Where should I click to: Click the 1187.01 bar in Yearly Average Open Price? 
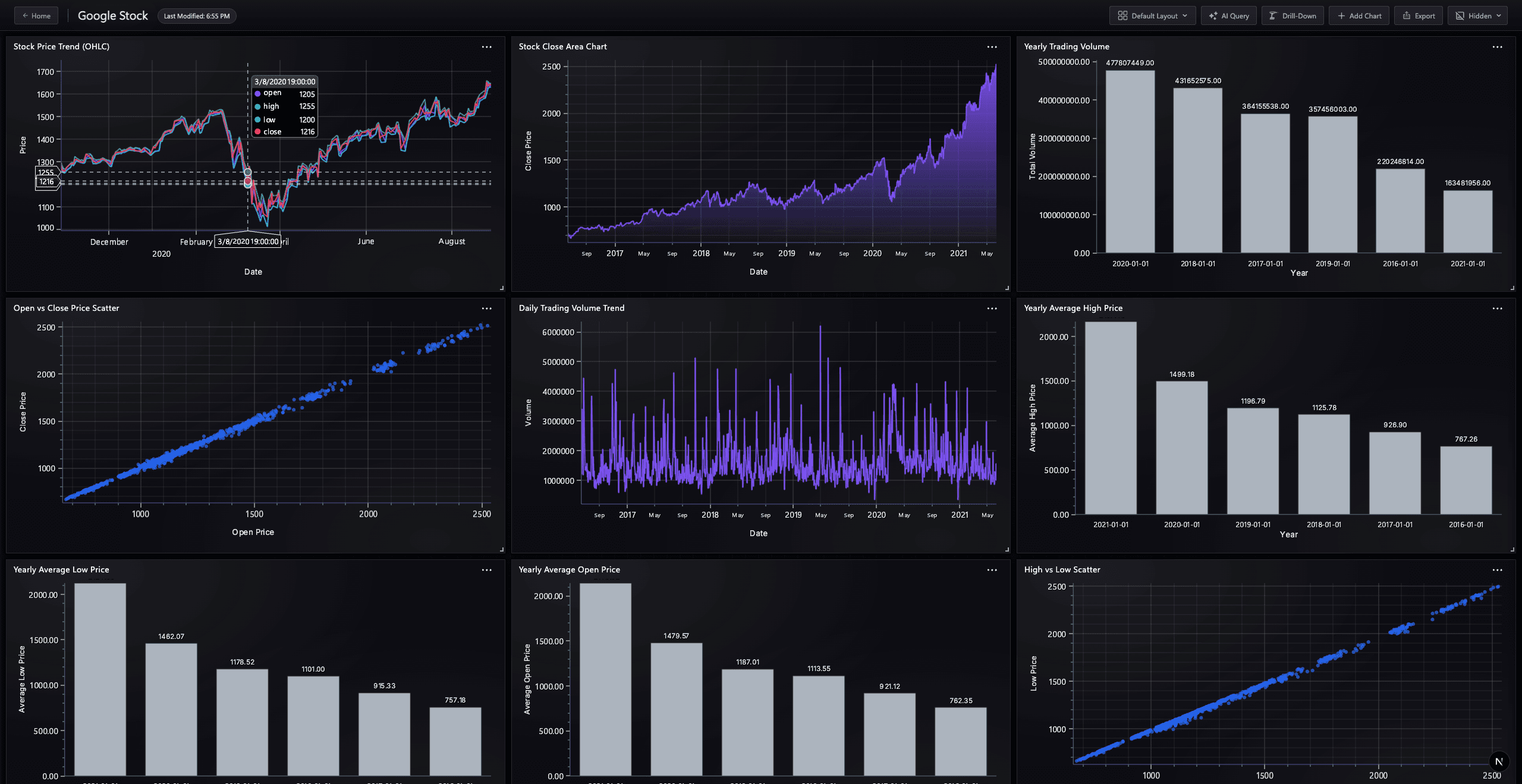click(x=747, y=723)
